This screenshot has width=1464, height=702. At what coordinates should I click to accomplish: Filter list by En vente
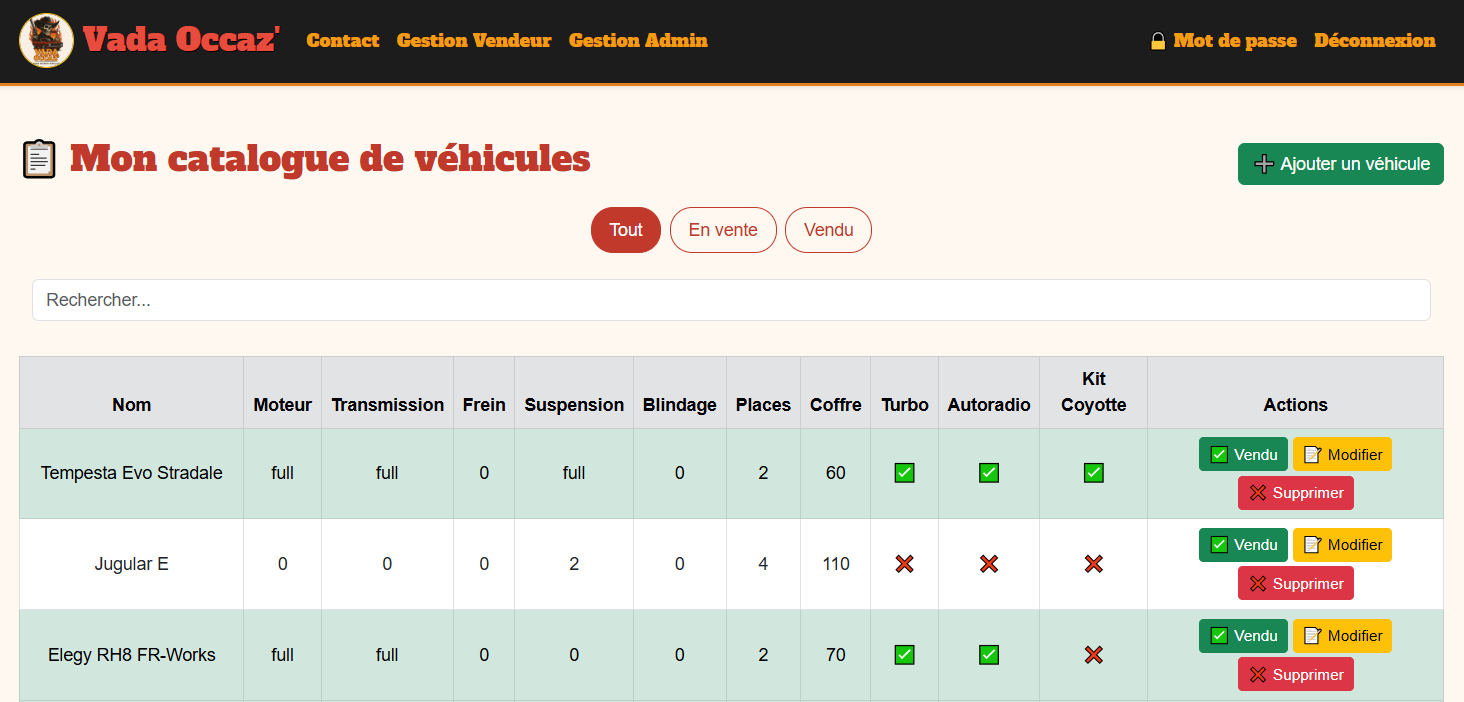(723, 230)
